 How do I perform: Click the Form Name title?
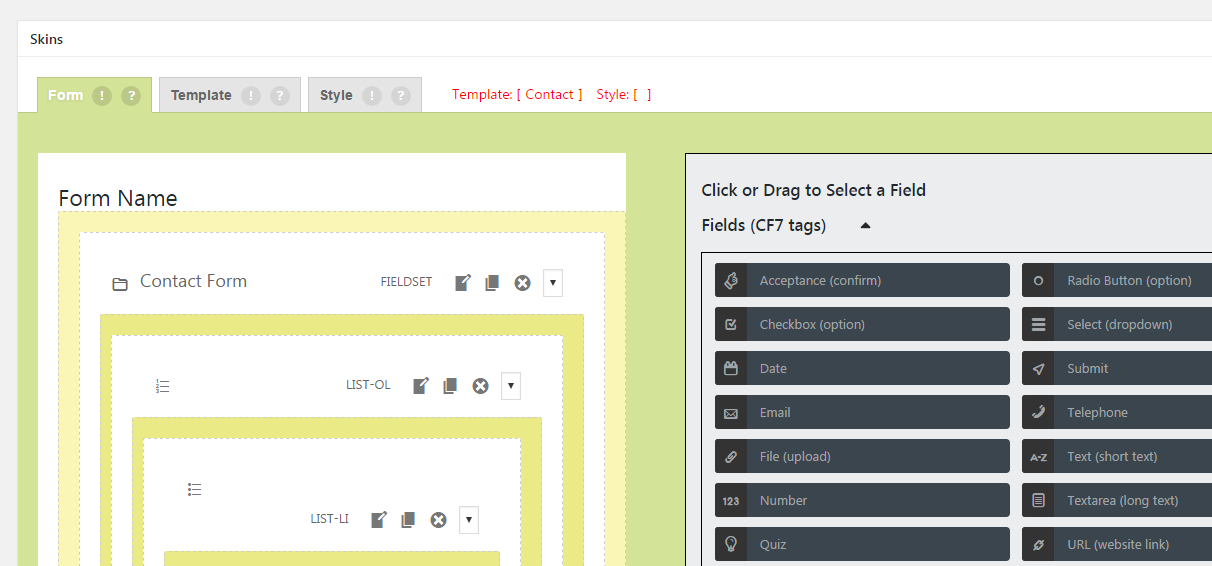(x=118, y=198)
